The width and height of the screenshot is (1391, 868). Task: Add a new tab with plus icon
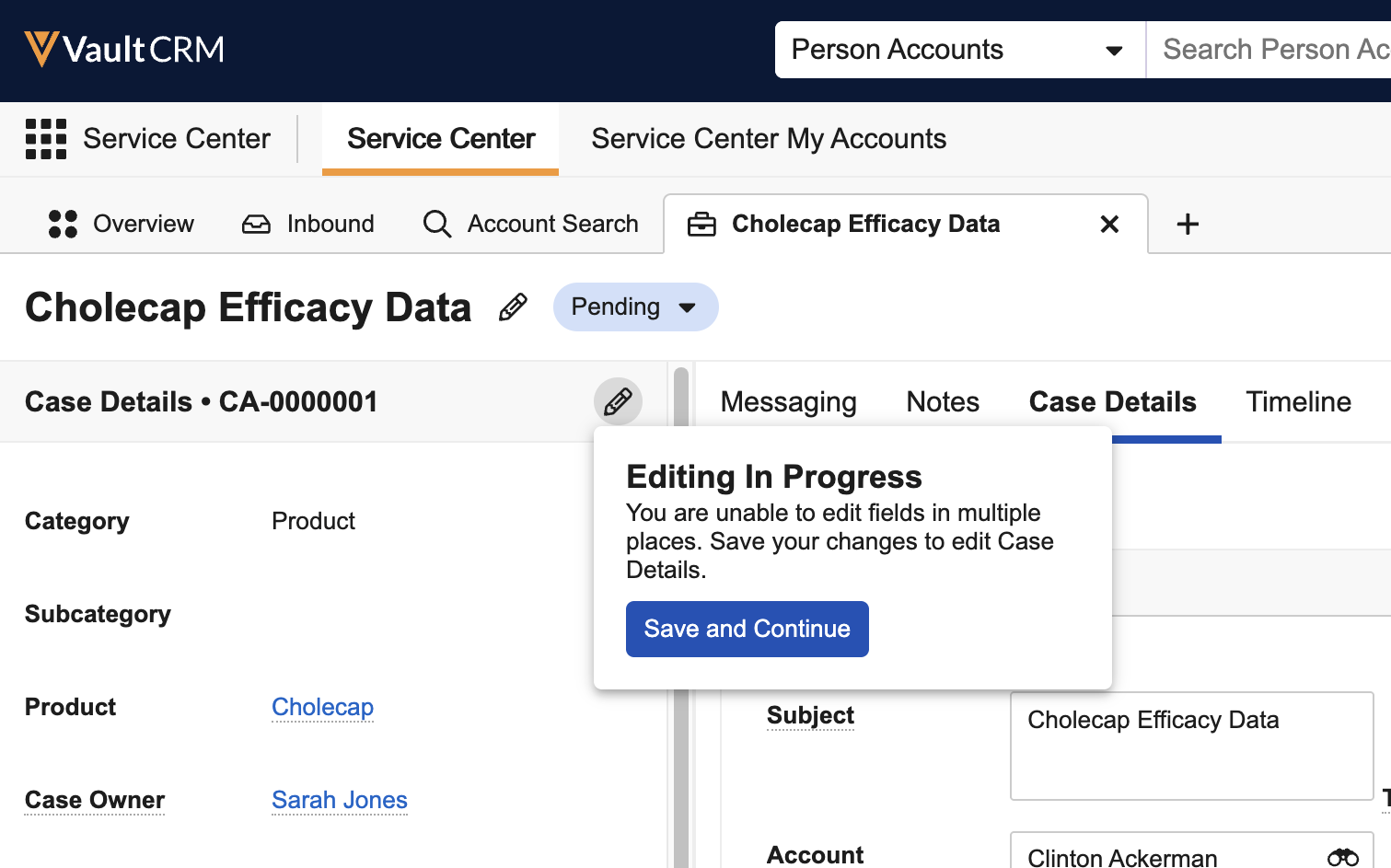[1188, 224]
